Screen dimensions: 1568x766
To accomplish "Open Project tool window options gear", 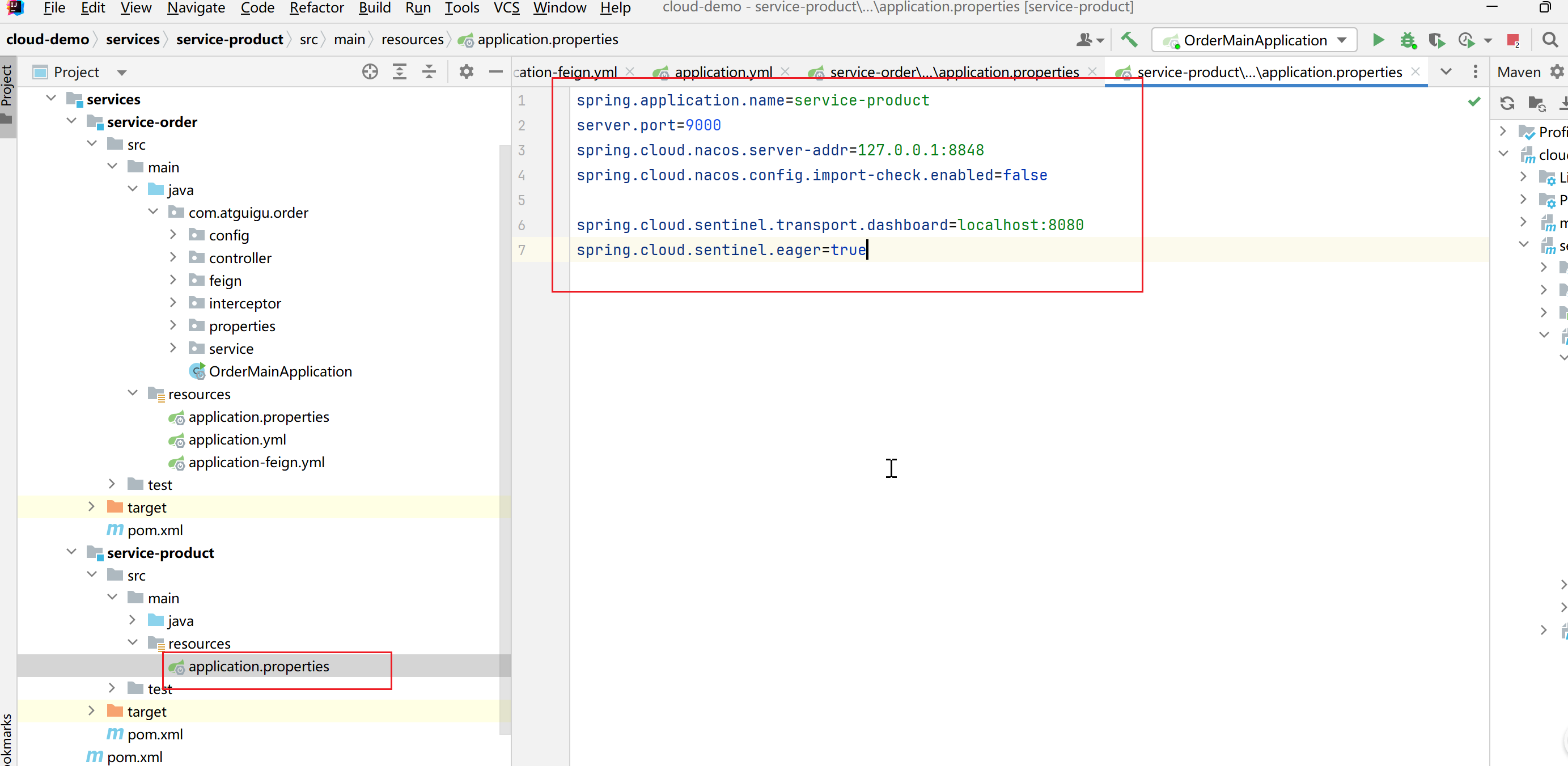I will point(466,72).
